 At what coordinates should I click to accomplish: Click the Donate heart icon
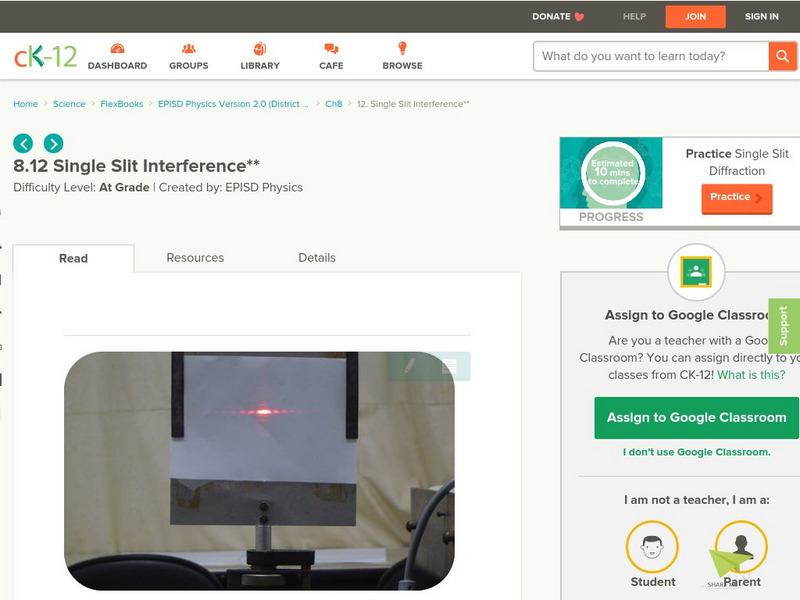(579, 17)
